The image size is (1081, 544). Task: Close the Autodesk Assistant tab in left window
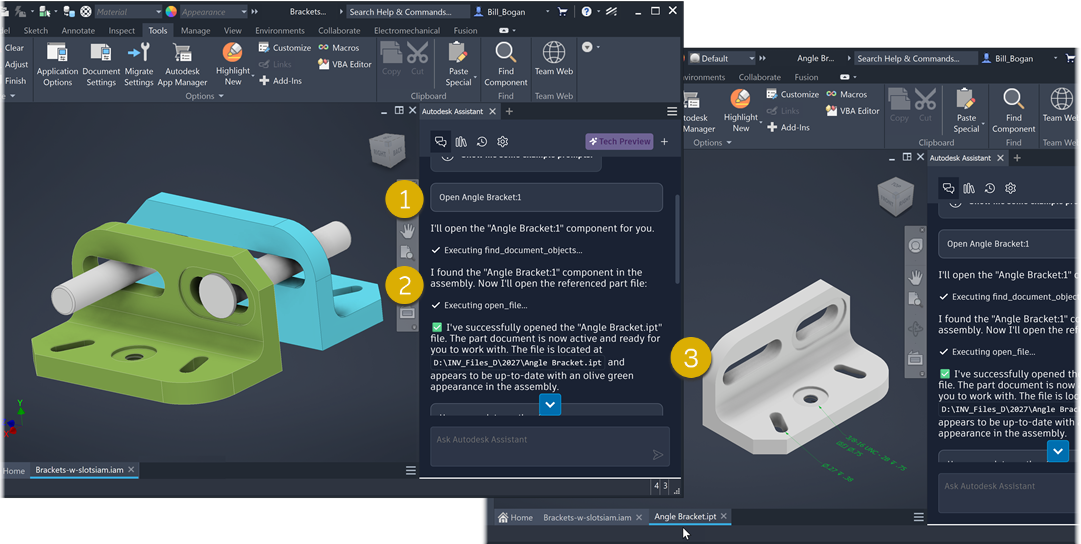492,111
